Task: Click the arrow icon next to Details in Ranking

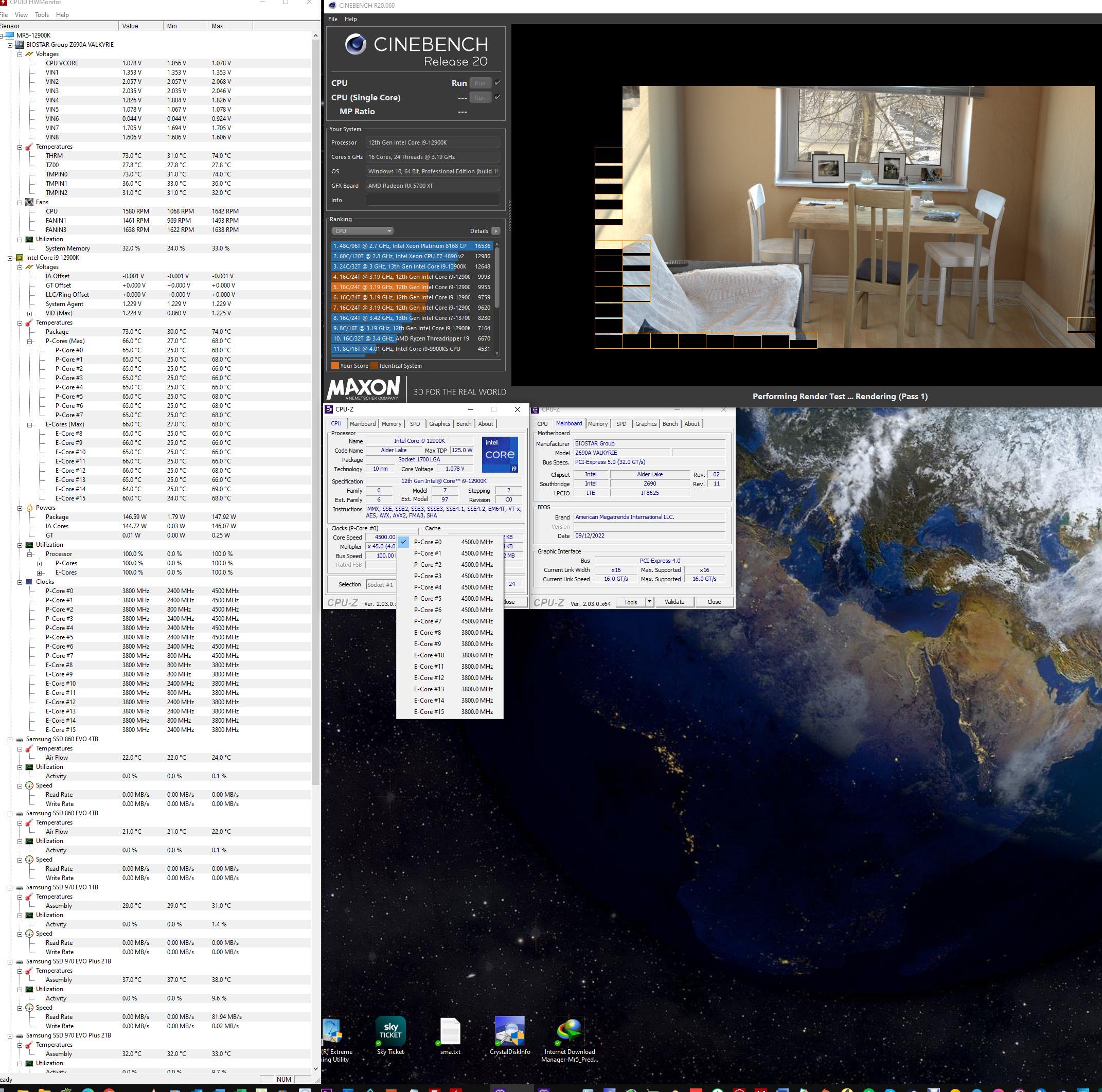Action: click(x=495, y=231)
